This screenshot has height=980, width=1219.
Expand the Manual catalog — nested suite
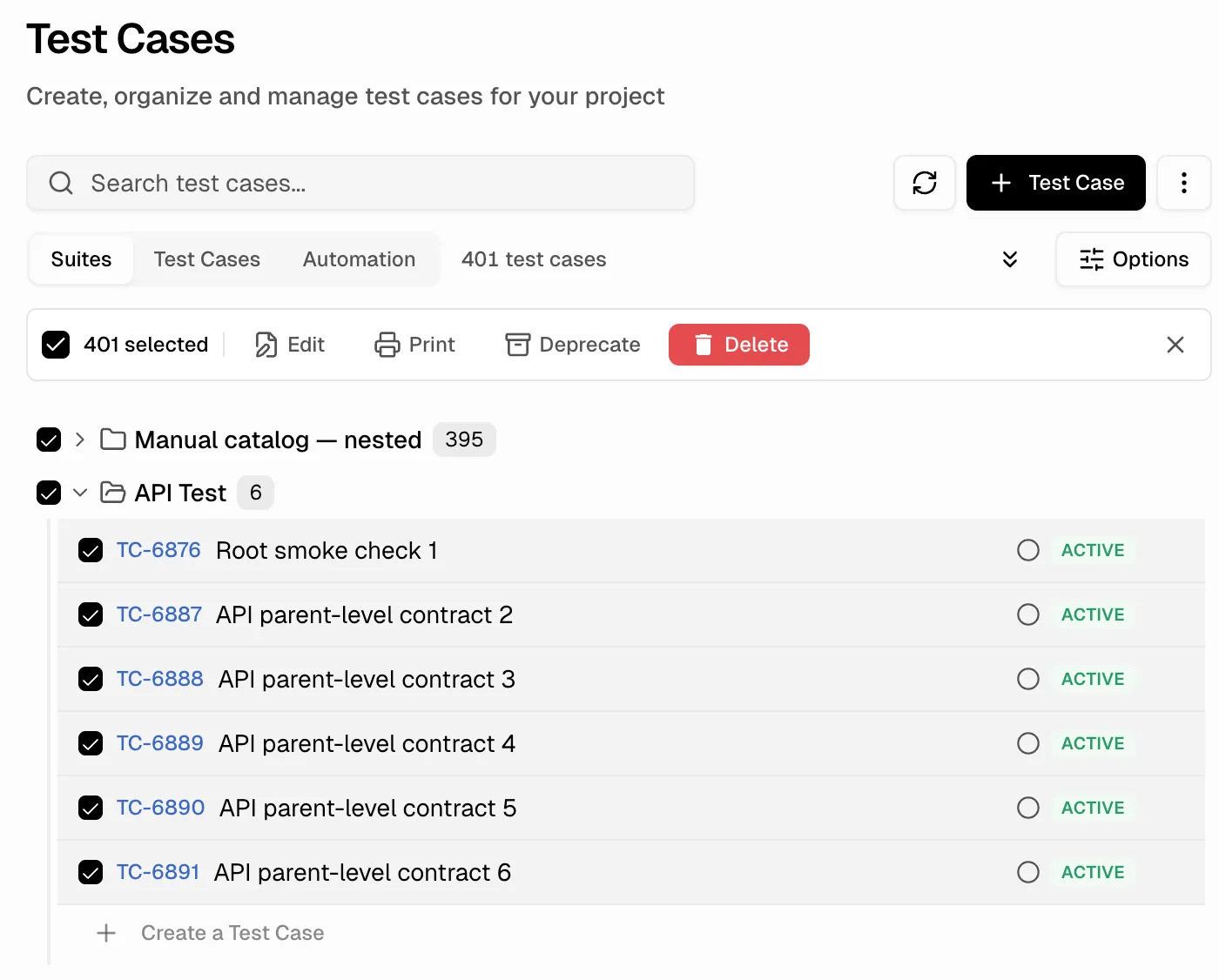coord(80,440)
